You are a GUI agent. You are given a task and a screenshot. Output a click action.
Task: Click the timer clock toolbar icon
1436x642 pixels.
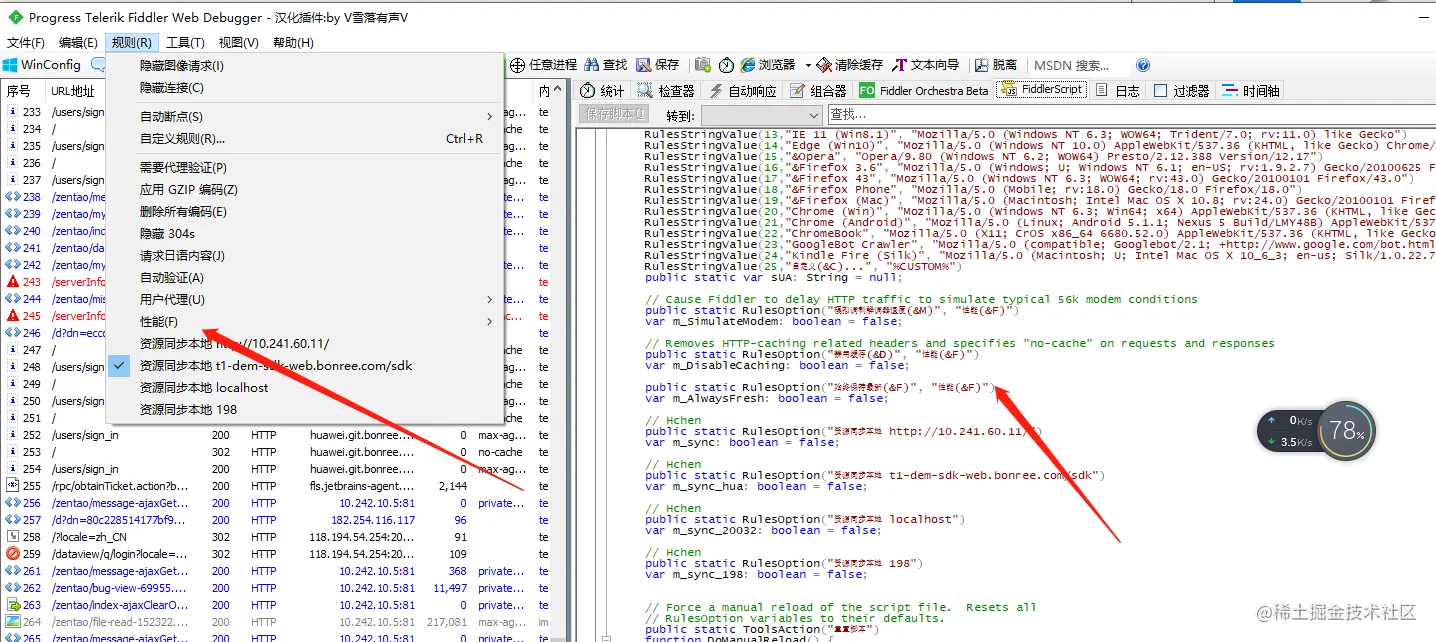[726, 65]
